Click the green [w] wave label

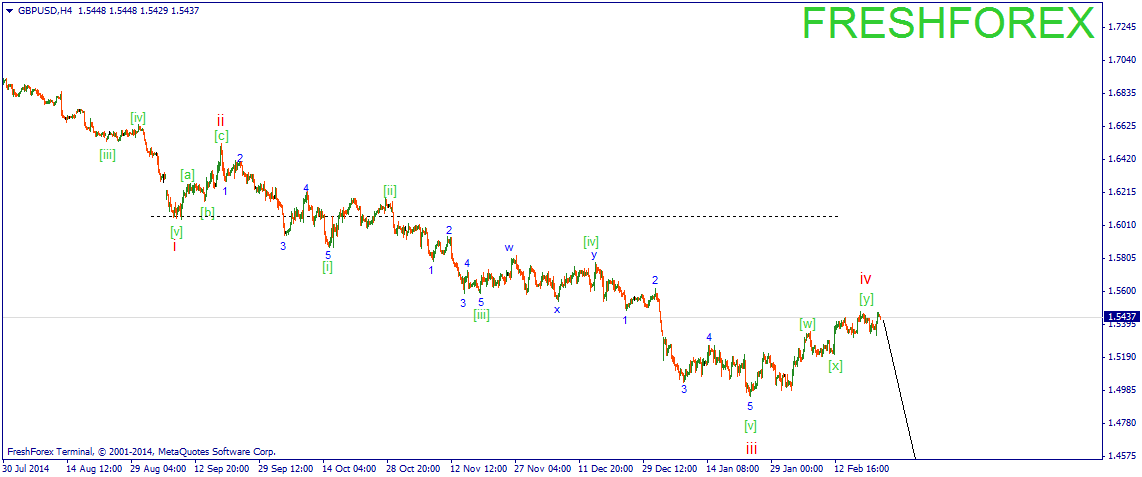point(807,324)
